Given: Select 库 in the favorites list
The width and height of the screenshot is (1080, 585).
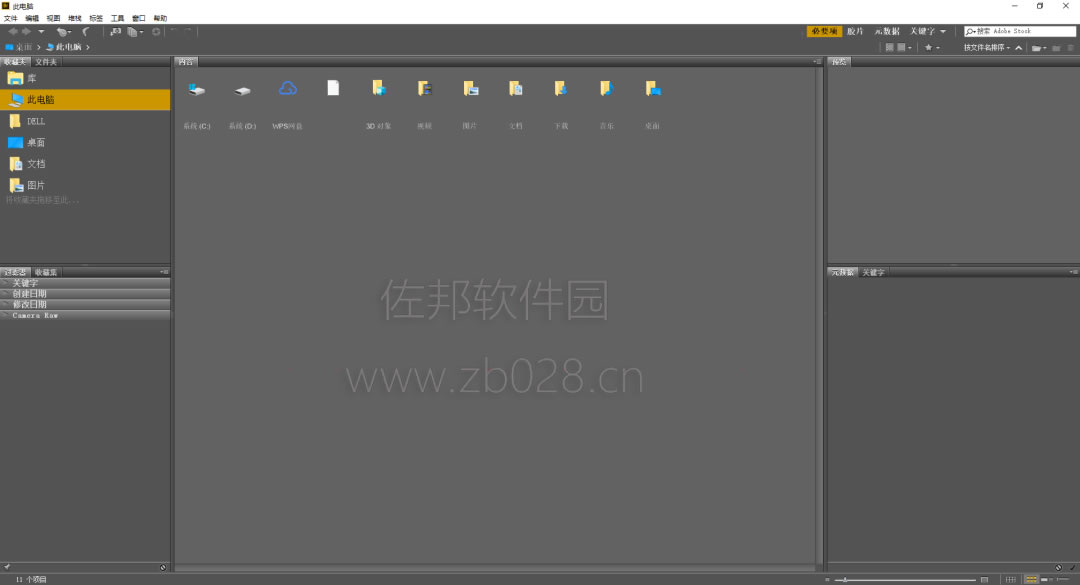Looking at the screenshot, I should [x=85, y=79].
